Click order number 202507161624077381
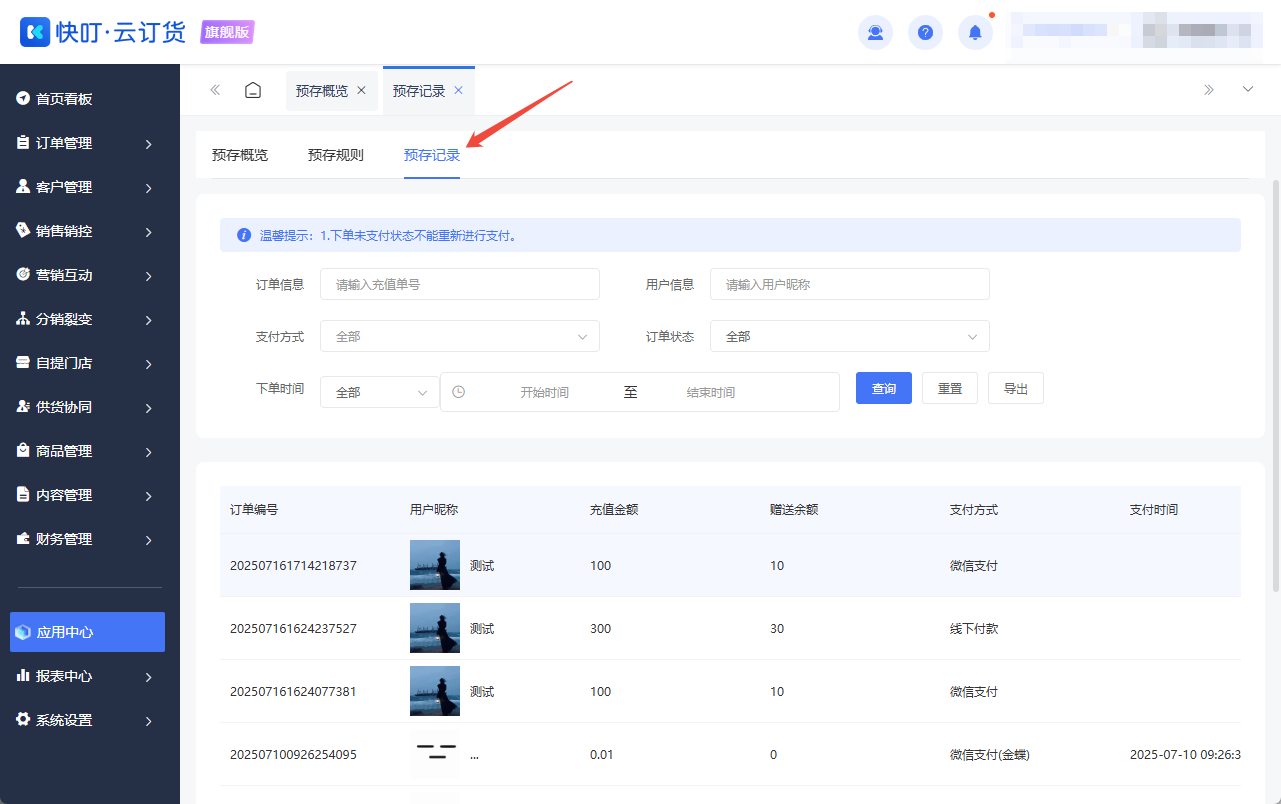The image size is (1281, 804). click(293, 692)
